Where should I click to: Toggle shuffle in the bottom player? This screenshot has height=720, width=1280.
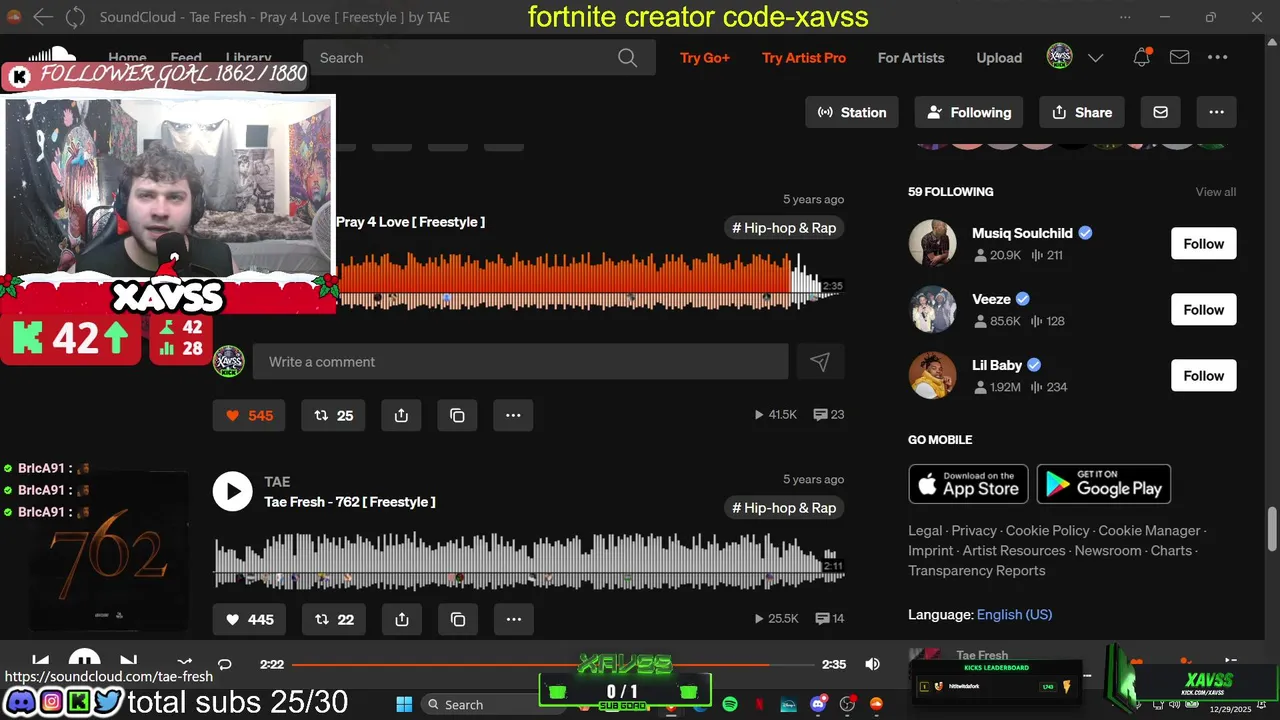pos(184,663)
